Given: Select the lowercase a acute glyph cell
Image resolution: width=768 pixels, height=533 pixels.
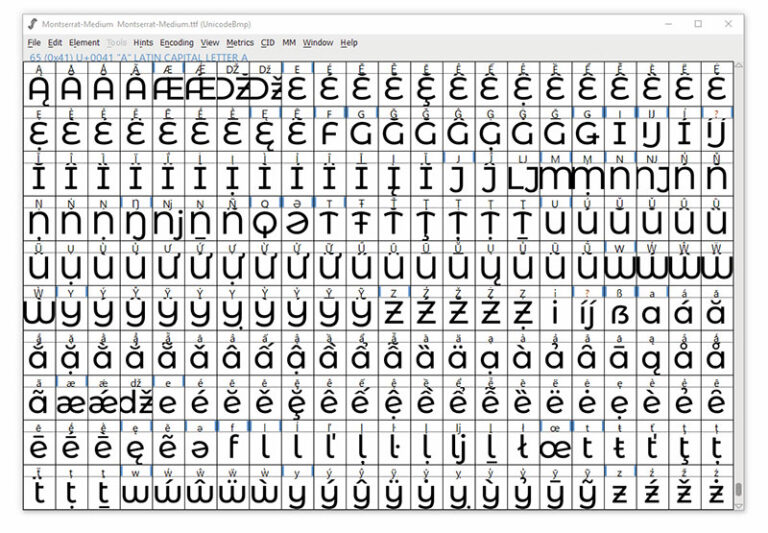Looking at the screenshot, I should [x=686, y=309].
